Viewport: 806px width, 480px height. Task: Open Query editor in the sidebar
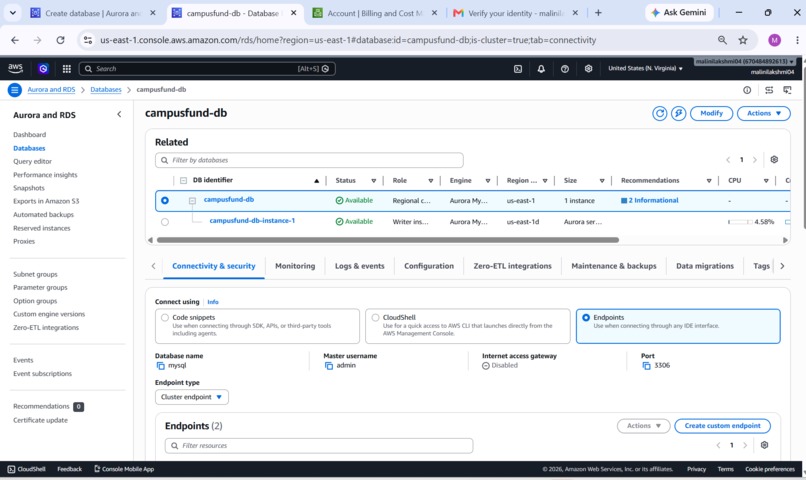[x=32, y=161]
